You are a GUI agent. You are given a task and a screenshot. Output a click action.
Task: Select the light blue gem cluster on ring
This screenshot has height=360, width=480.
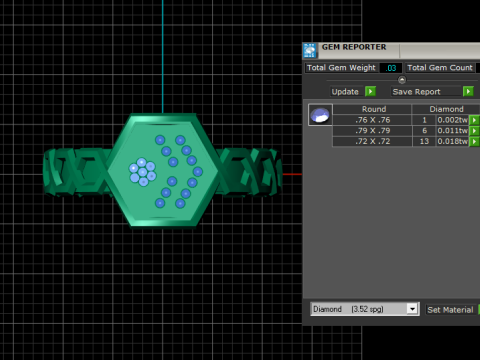tap(142, 172)
